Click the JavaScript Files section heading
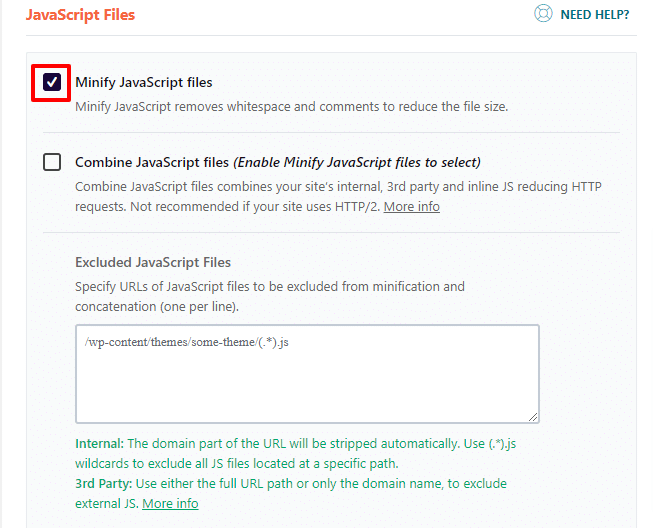This screenshot has height=528, width=653. [x=80, y=15]
